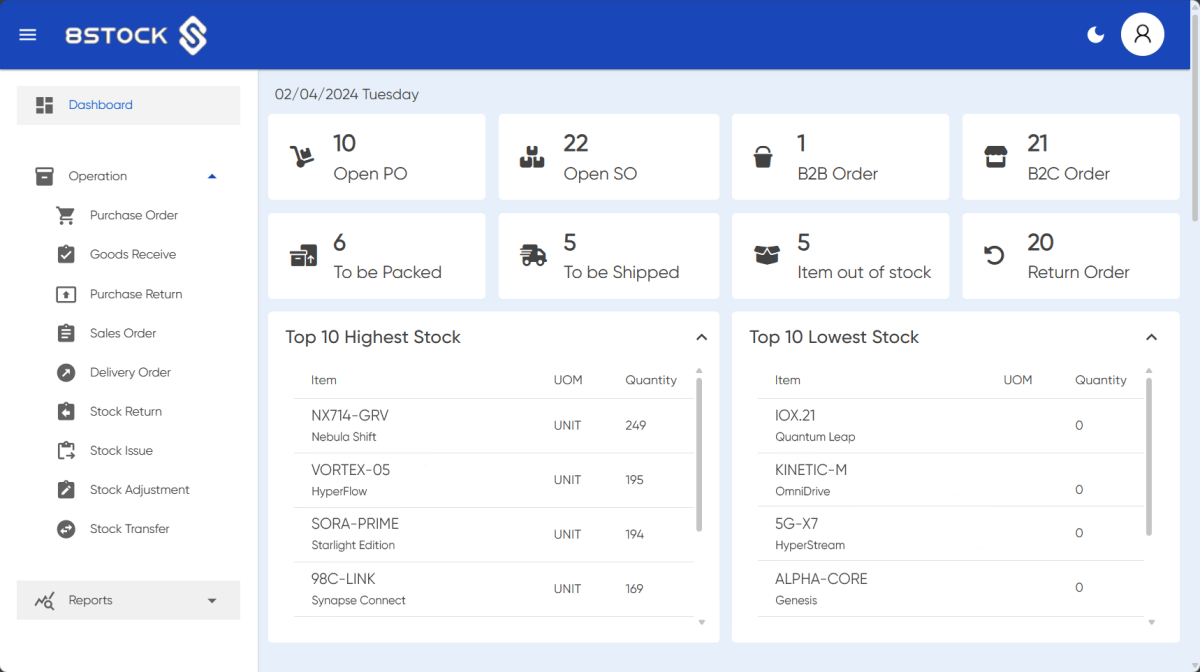Select the Goods Receive icon

[64, 254]
